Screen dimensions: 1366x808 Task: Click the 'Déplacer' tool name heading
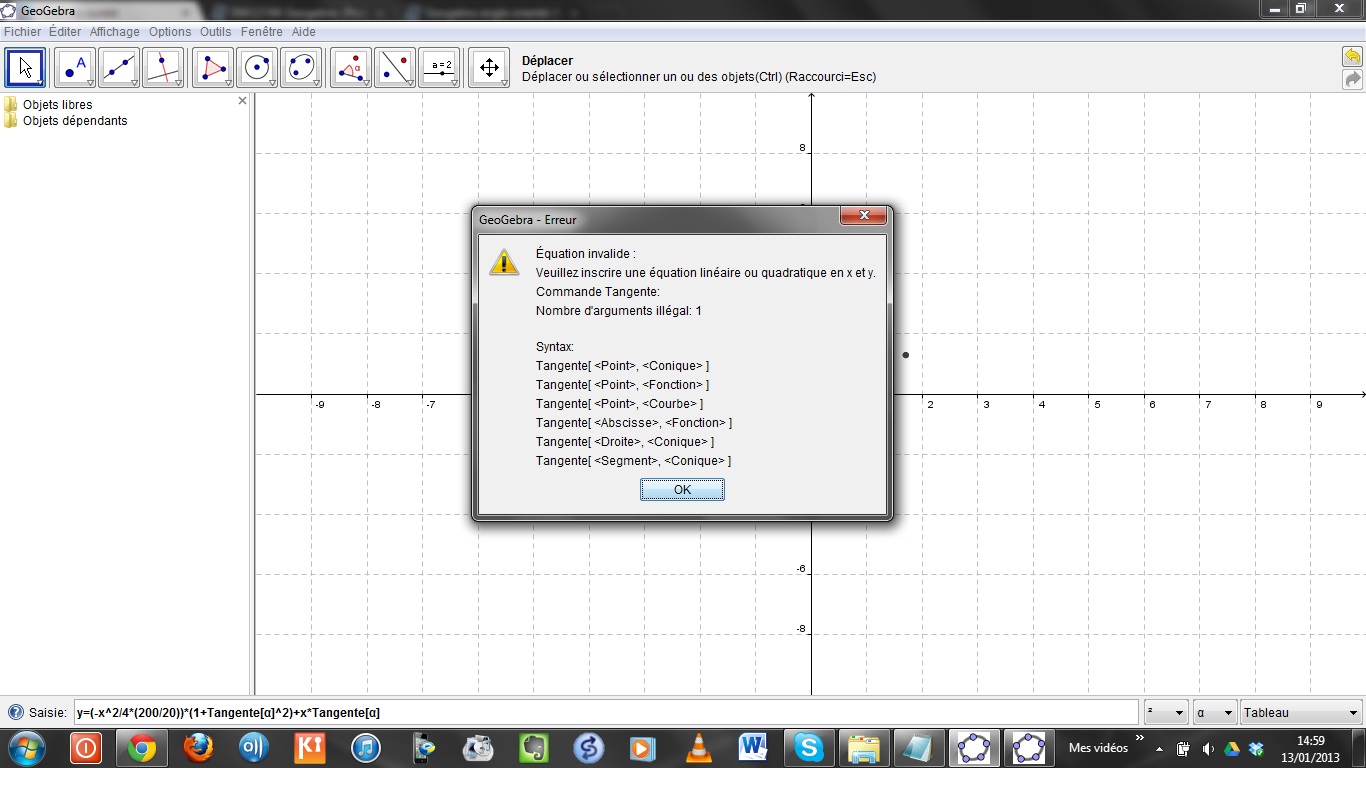point(547,61)
